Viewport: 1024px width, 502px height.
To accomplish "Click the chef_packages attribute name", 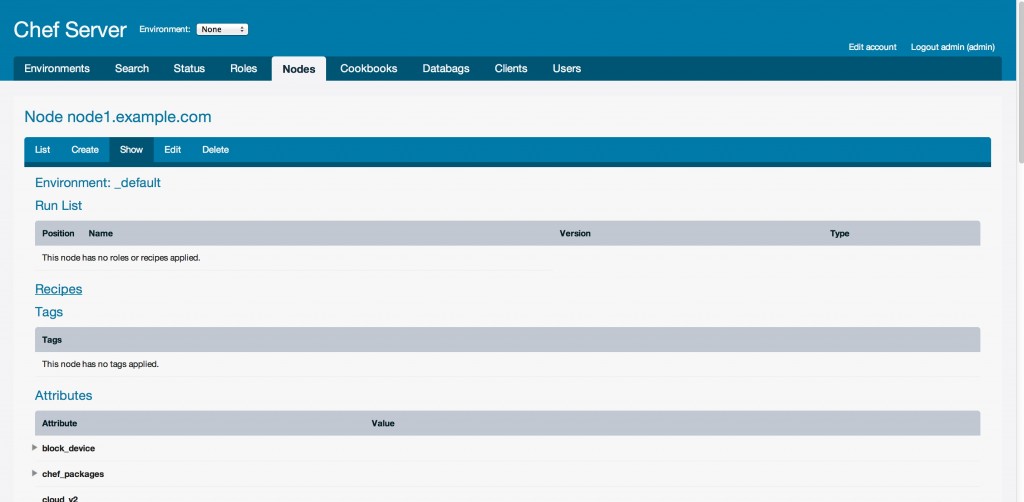I will point(73,474).
